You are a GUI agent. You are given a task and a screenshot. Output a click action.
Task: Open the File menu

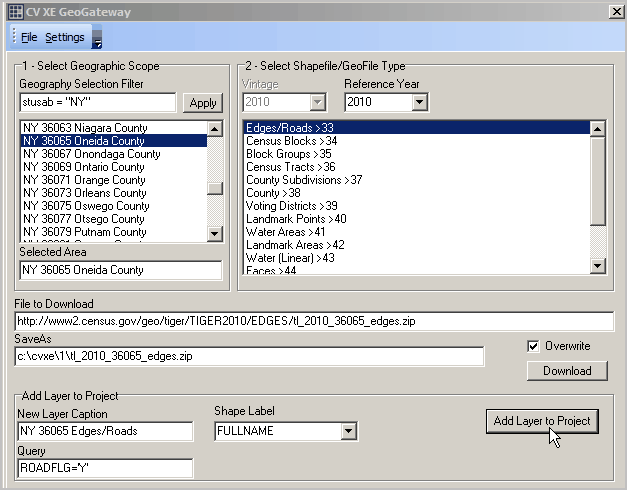point(29,37)
